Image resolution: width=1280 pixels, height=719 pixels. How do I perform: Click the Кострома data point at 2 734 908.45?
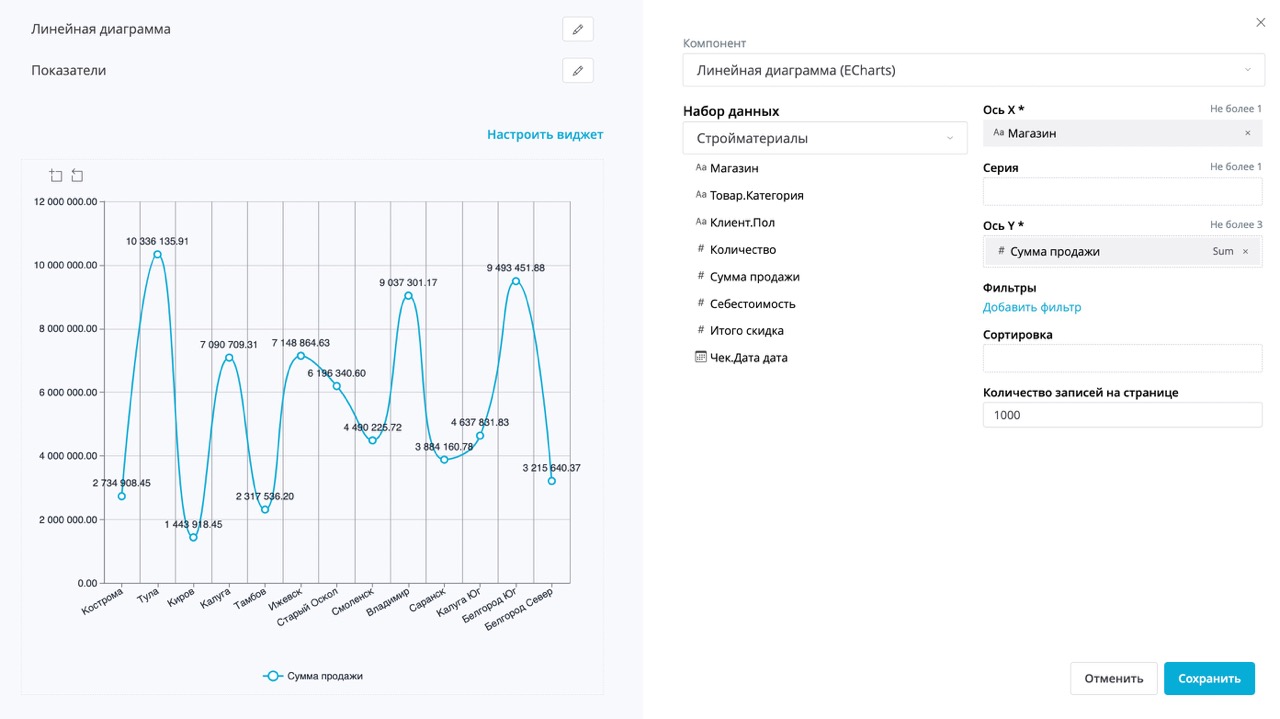pos(122,496)
